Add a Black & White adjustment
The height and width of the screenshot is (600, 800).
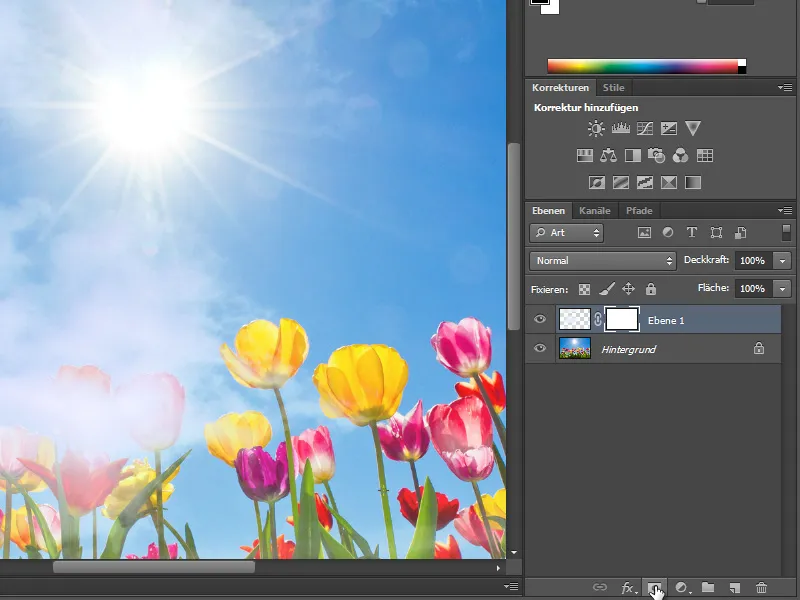(x=633, y=155)
